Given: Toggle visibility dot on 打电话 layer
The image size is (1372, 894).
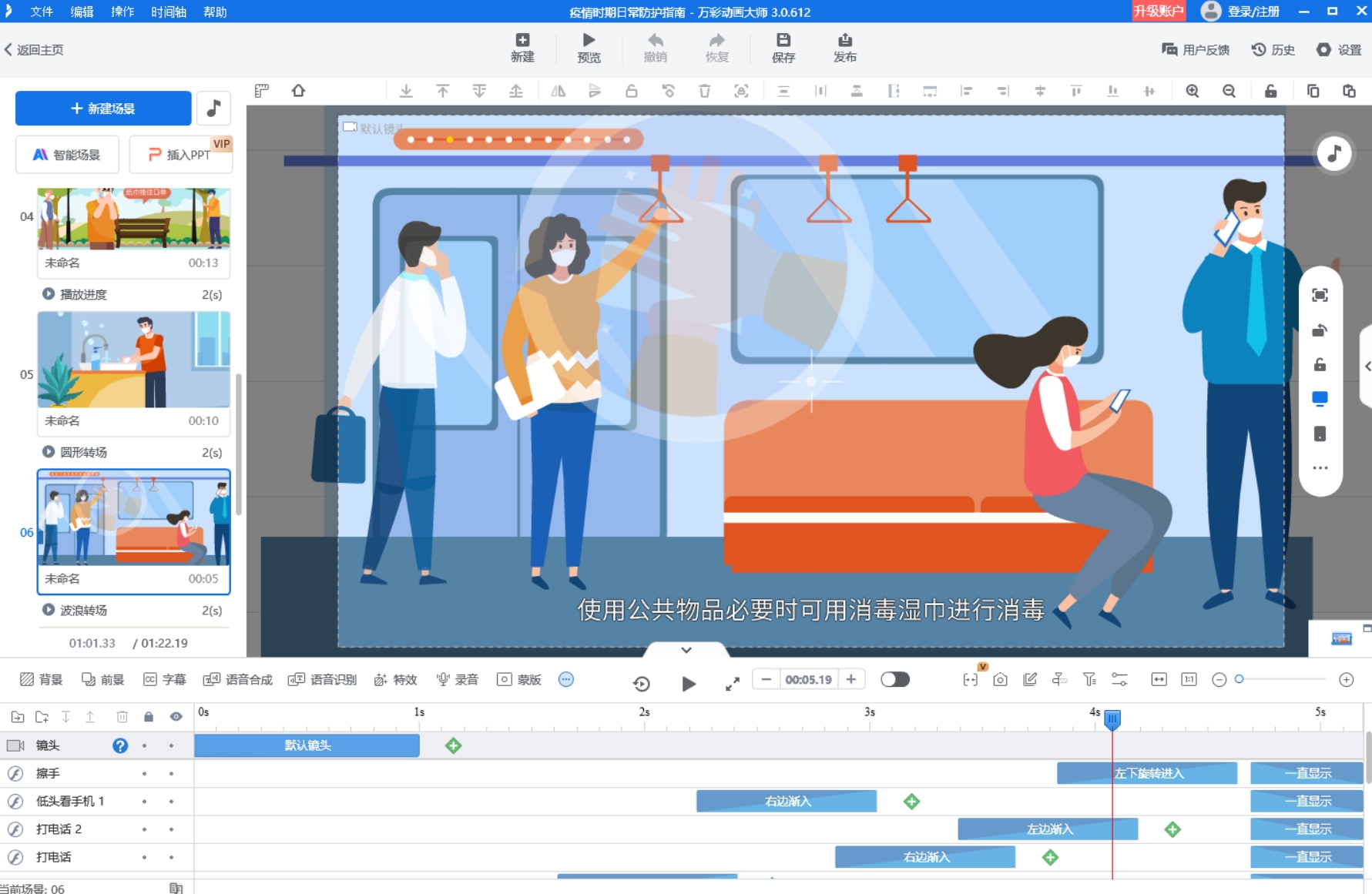Looking at the screenshot, I should pyautogui.click(x=171, y=857).
